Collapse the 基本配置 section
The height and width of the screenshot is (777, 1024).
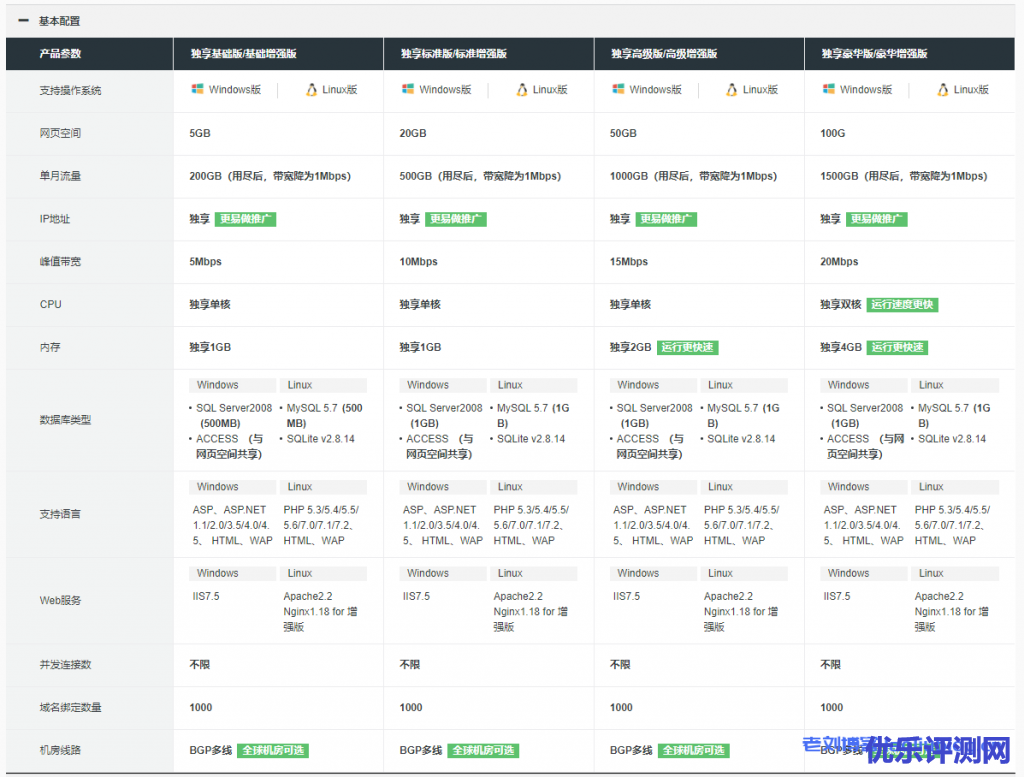pyautogui.click(x=24, y=21)
